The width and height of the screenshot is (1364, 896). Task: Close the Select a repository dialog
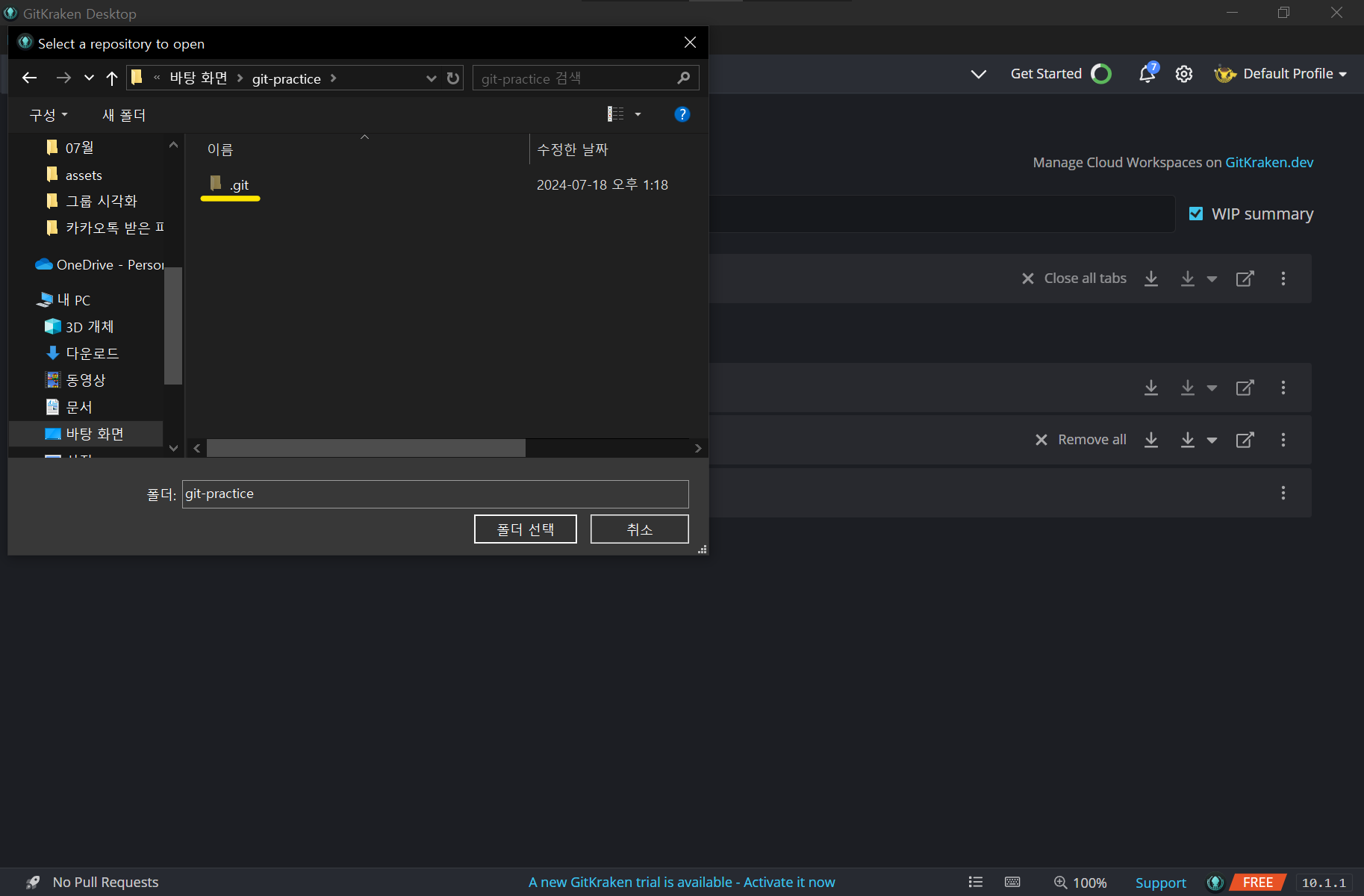[x=690, y=43]
